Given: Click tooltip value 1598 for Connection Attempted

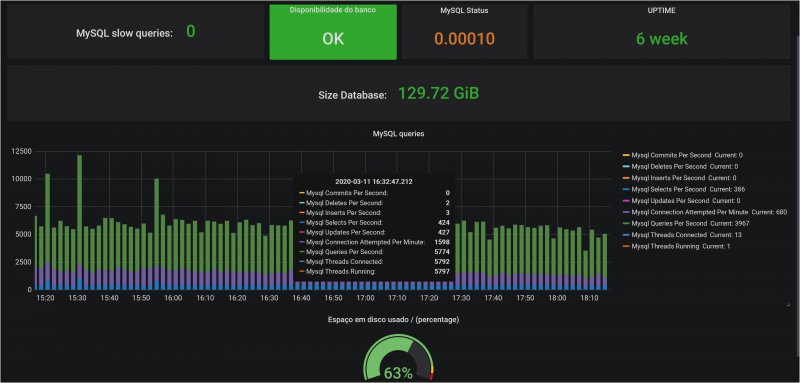Looking at the screenshot, I should point(442,242).
